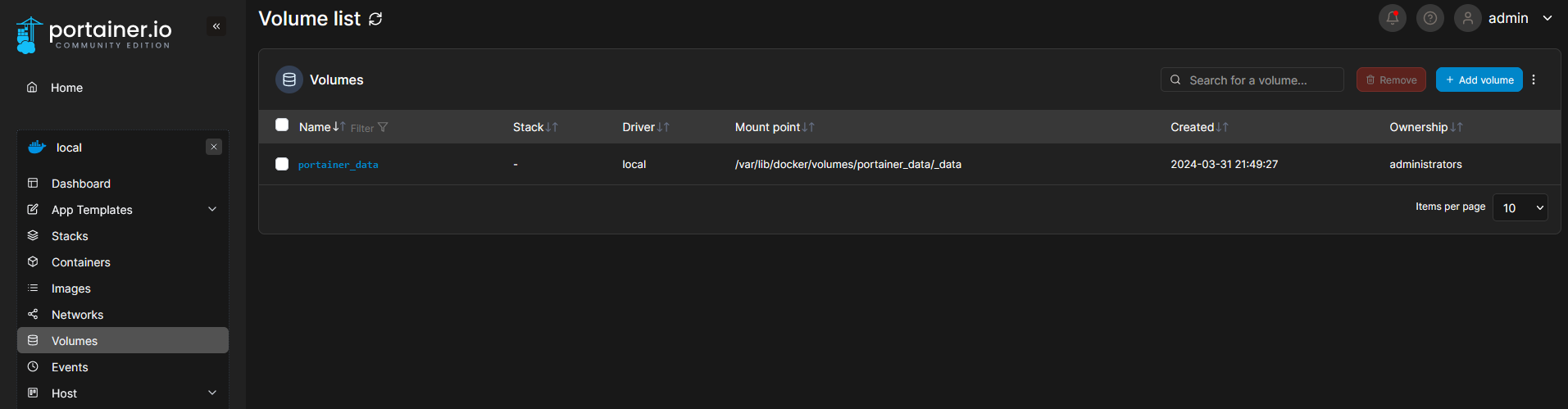Image resolution: width=1568 pixels, height=409 pixels.
Task: Toggle the select all volumes checkbox
Action: pyautogui.click(x=282, y=125)
